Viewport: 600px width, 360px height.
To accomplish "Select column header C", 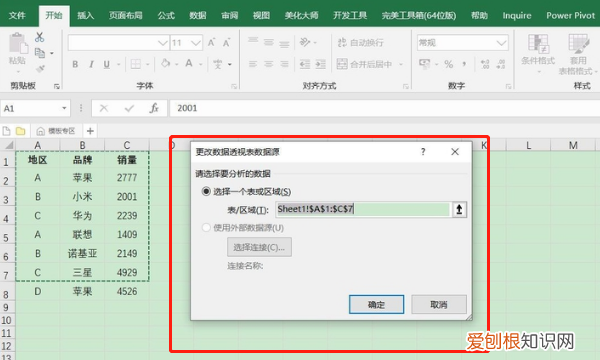I will (x=127, y=145).
